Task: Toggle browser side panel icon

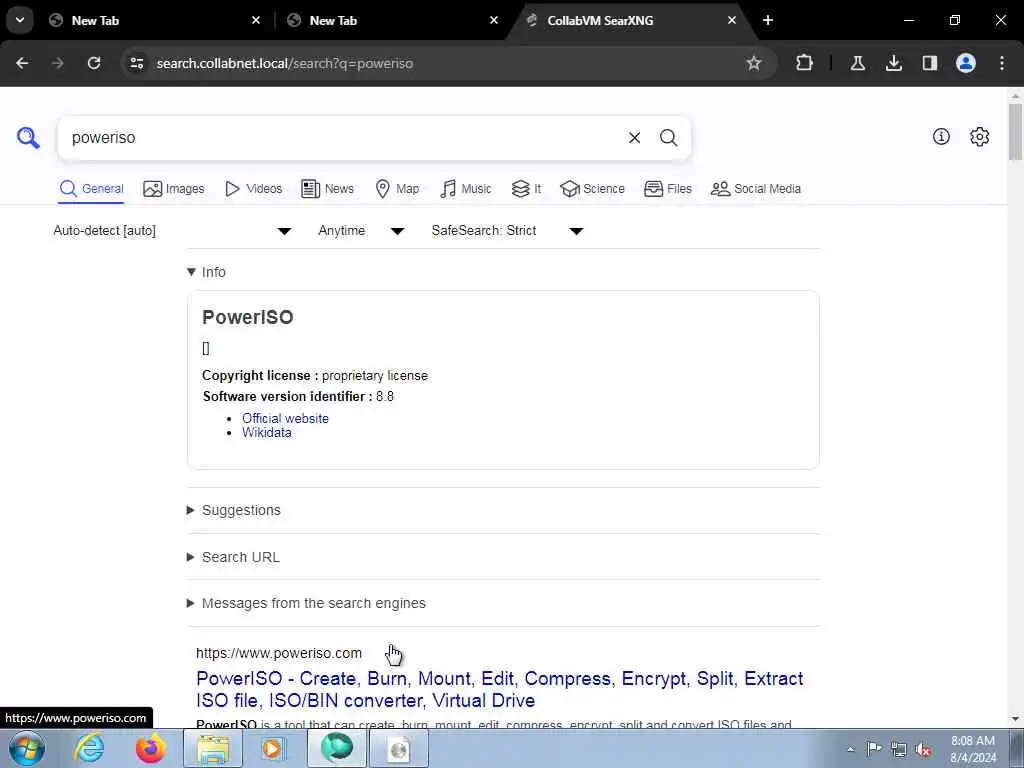Action: (929, 63)
